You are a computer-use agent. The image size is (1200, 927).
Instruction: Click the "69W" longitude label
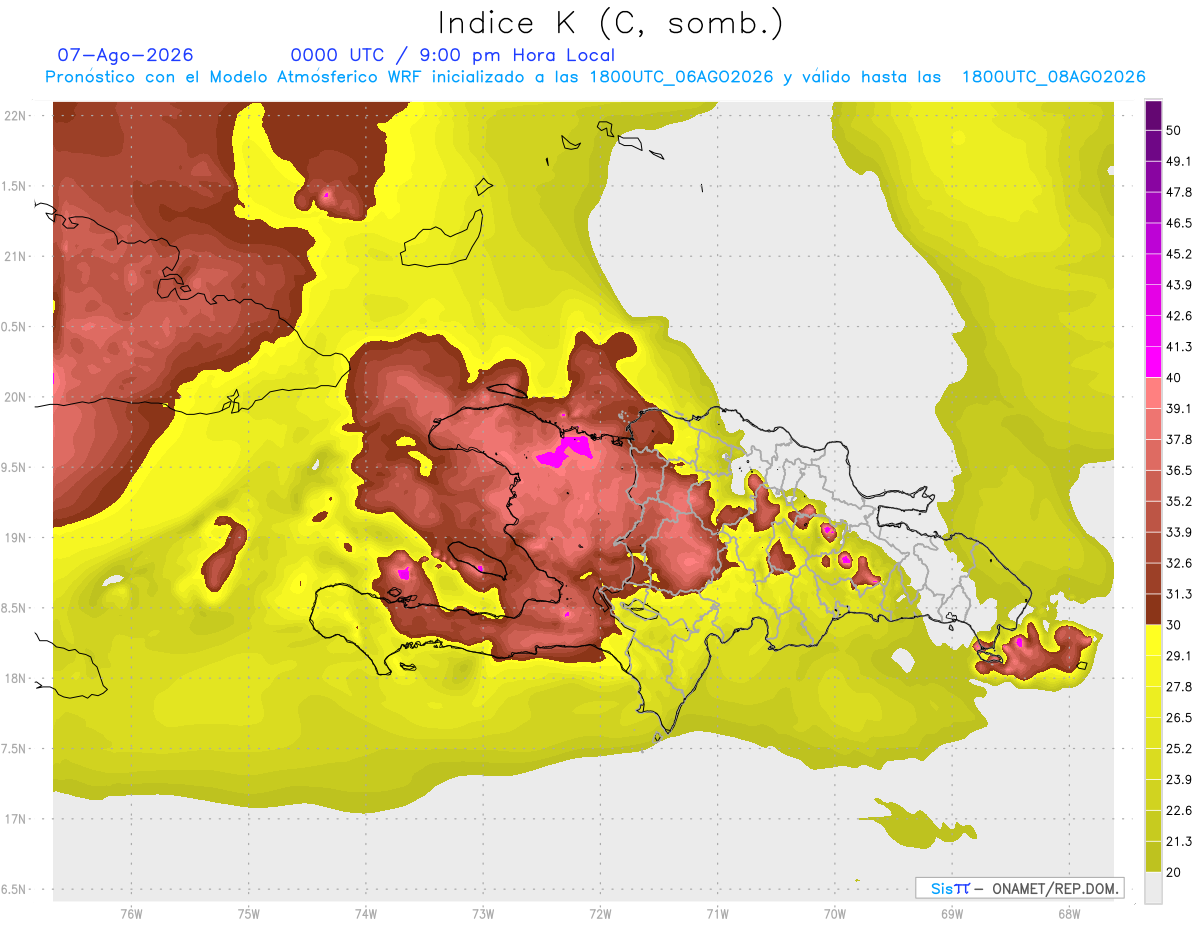coord(952,913)
